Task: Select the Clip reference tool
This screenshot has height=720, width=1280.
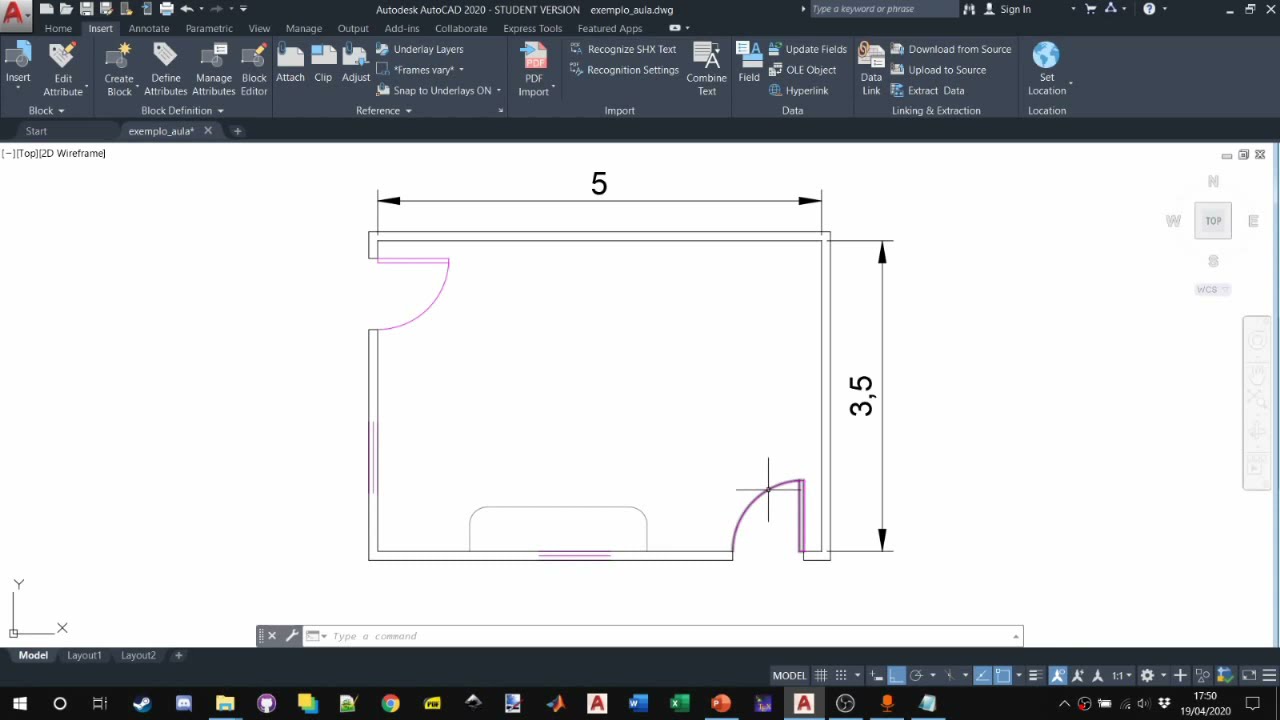Action: click(x=323, y=64)
